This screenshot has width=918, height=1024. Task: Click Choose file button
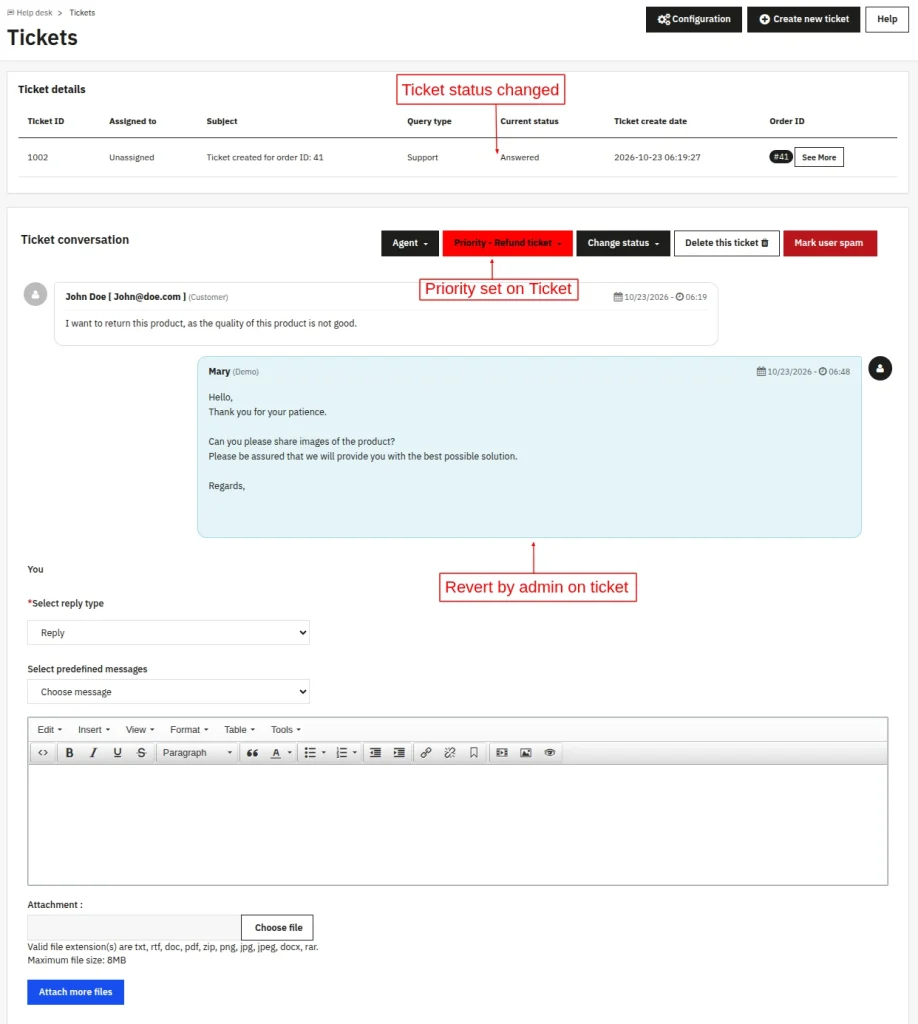(x=277, y=927)
